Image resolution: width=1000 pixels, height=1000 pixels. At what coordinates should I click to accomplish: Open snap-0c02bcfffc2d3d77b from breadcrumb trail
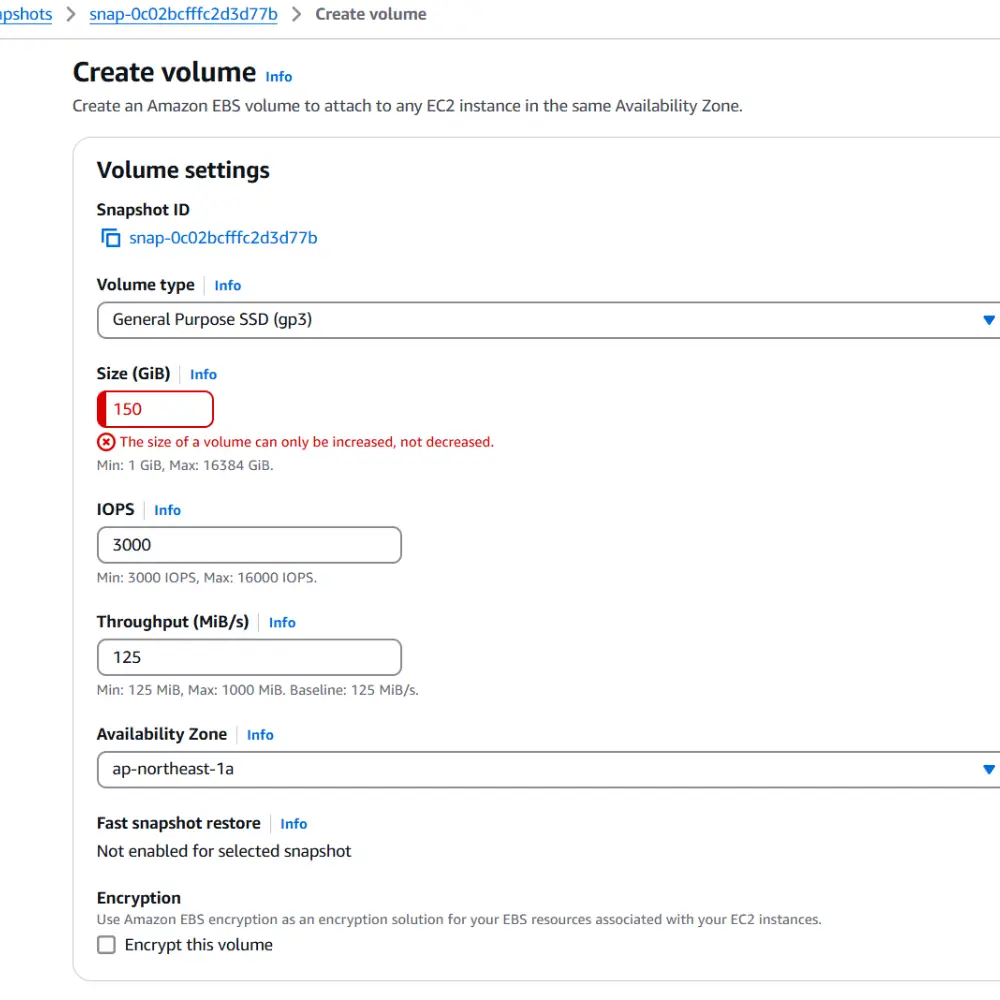tap(183, 15)
